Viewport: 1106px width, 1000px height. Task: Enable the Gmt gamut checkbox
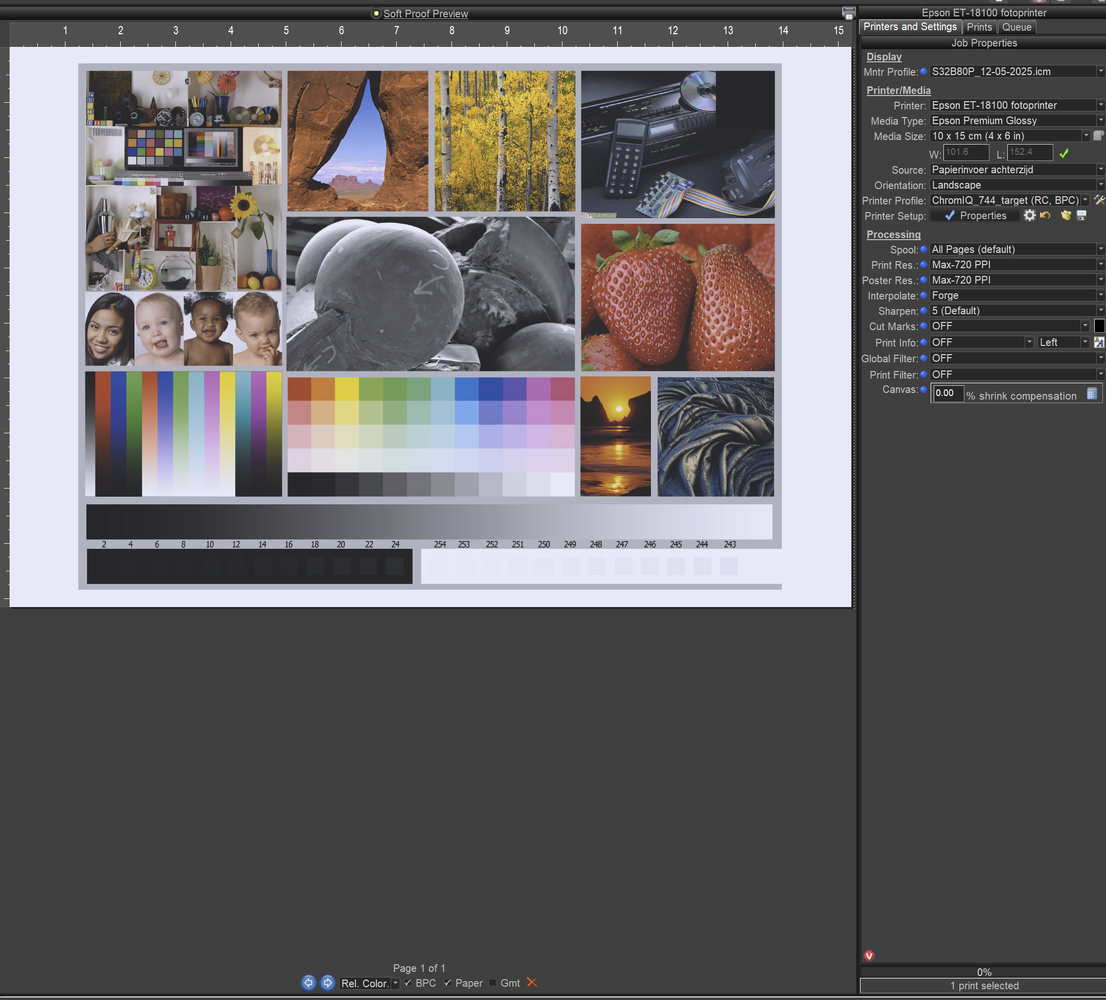tap(492, 983)
